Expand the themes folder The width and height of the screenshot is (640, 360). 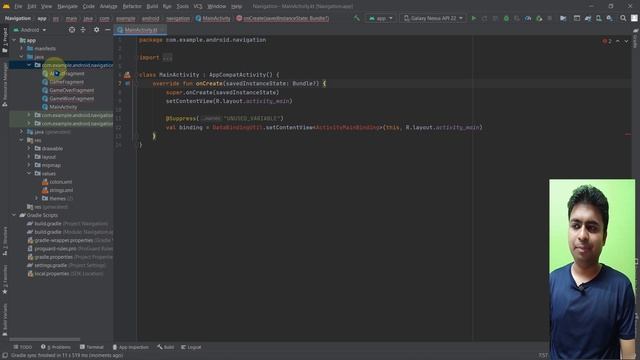coord(36,198)
